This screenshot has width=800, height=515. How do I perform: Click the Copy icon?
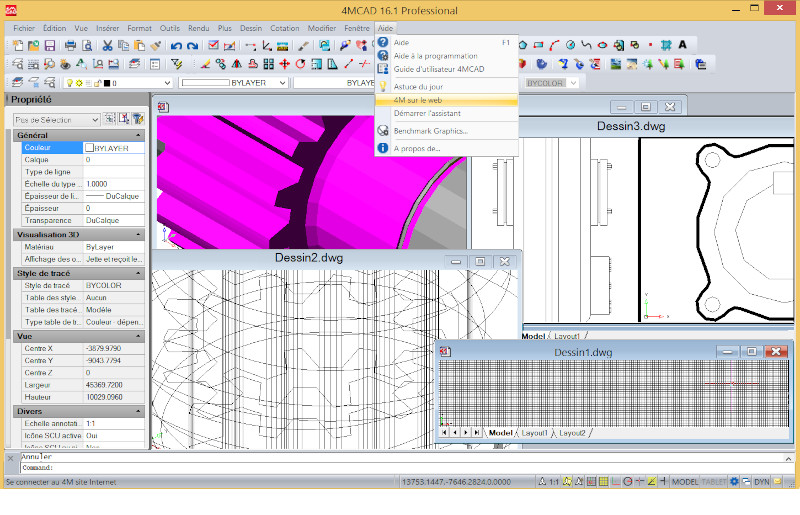[123, 46]
